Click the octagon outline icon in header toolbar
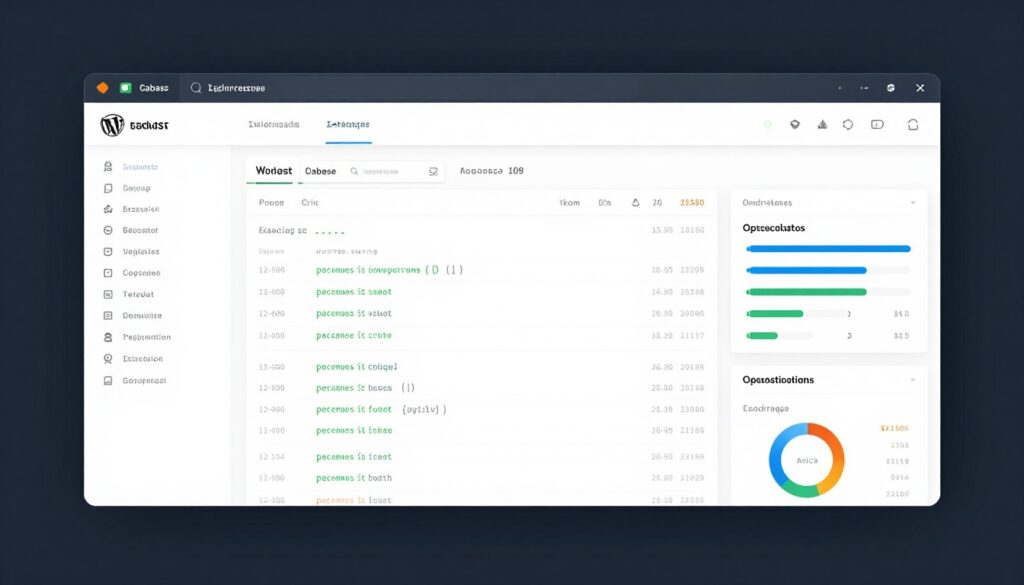 pos(848,124)
